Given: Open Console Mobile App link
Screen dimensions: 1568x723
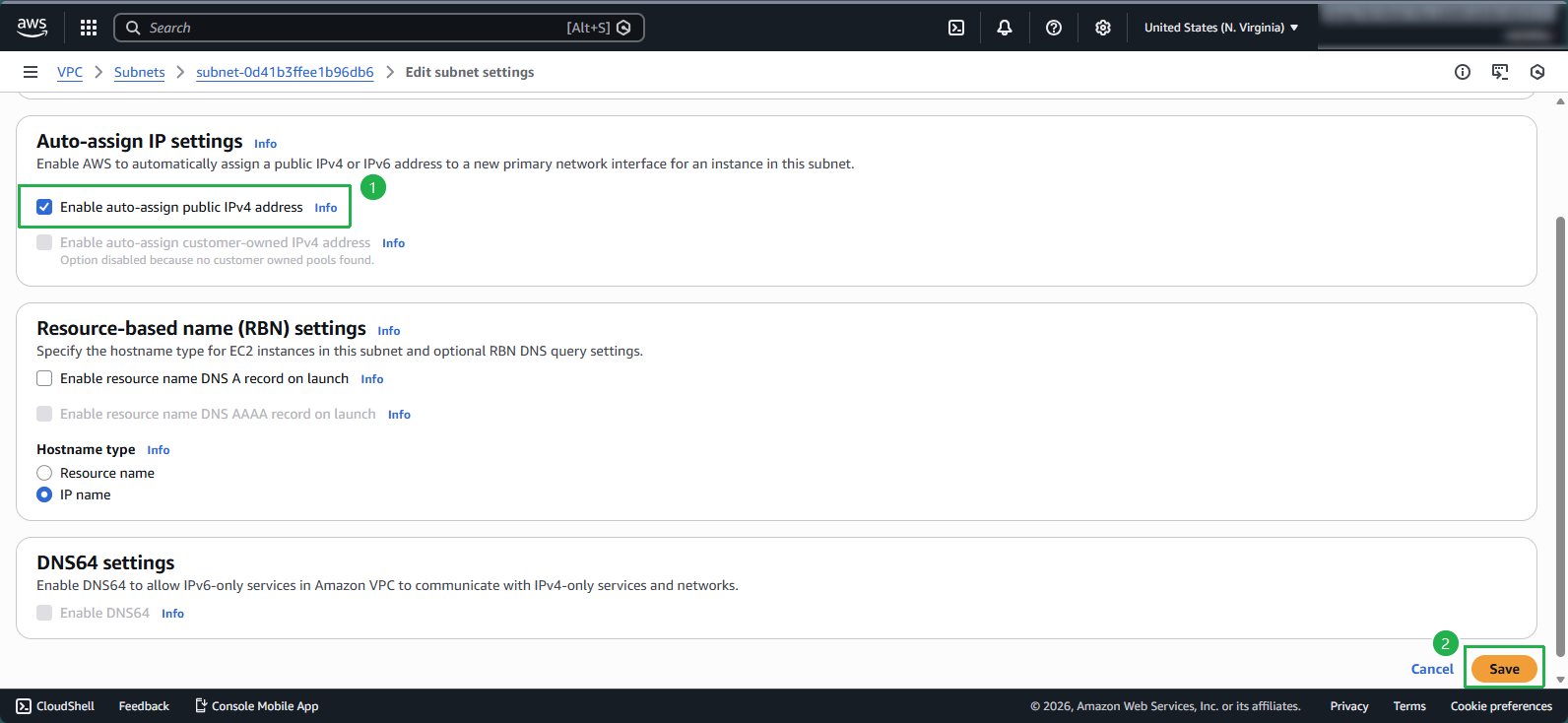Looking at the screenshot, I should coord(256,706).
